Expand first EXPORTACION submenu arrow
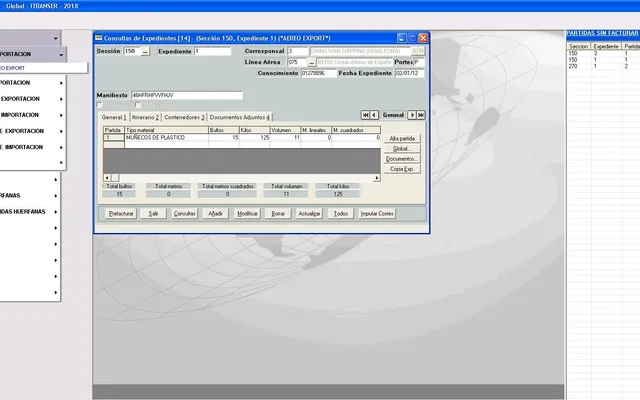The width and height of the screenshot is (640, 400). [61, 99]
